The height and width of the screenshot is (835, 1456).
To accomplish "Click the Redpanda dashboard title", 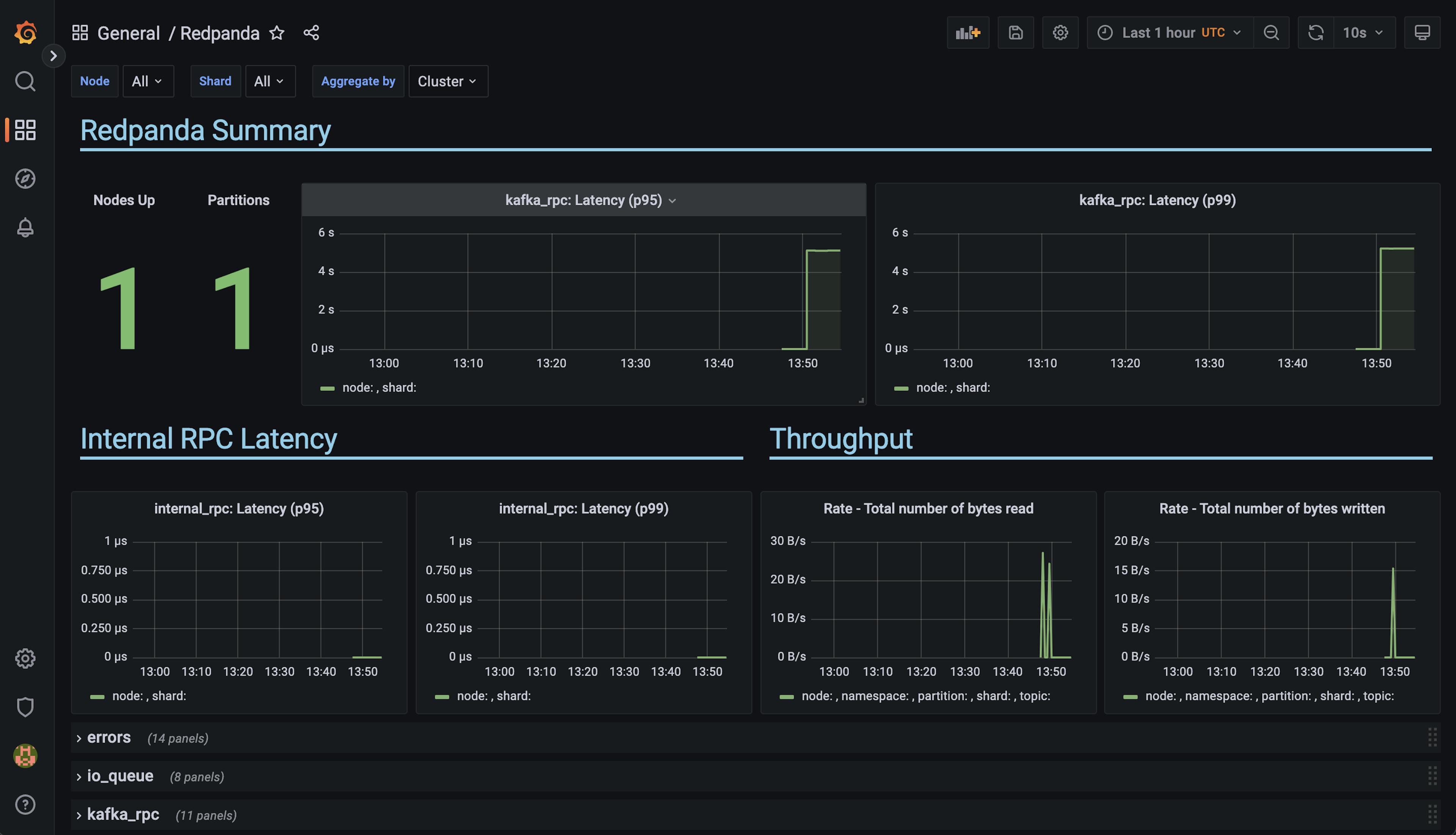I will 220,33.
